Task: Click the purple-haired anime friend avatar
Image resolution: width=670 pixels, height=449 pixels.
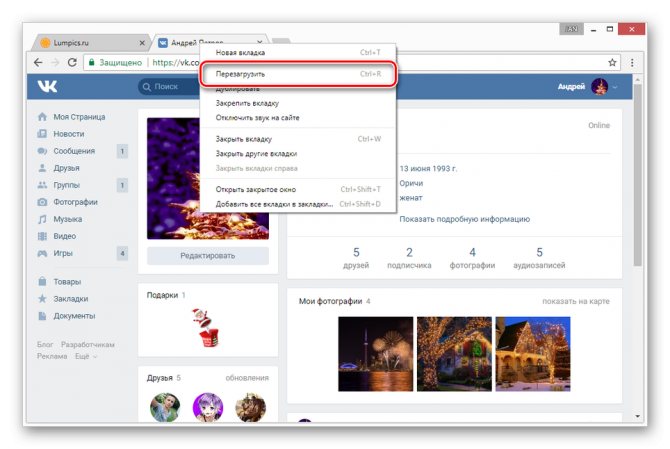Action: (x=208, y=407)
